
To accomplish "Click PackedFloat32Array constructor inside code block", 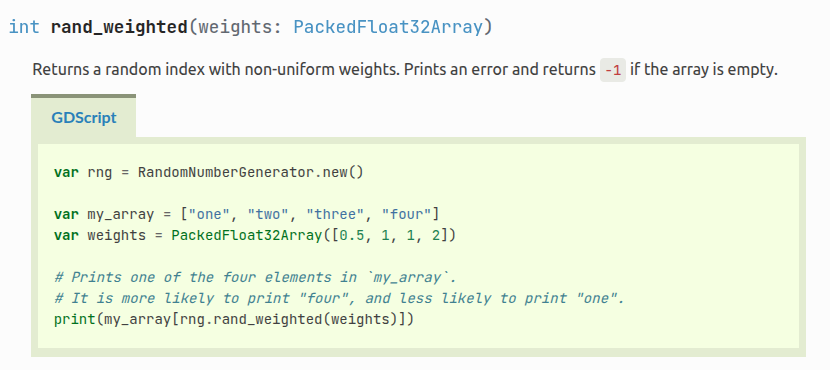I will [x=247, y=235].
